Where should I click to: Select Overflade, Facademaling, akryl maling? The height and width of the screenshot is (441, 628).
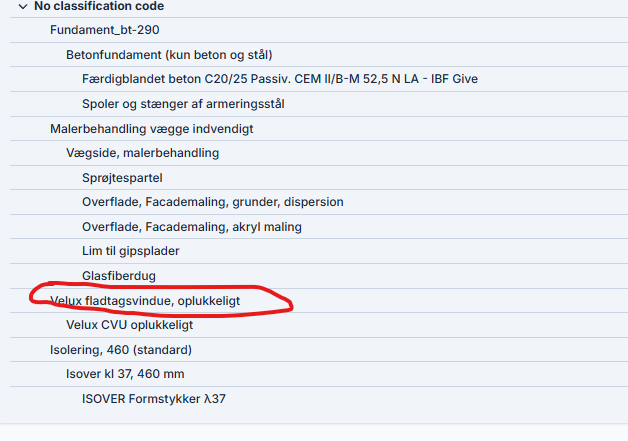coord(192,227)
